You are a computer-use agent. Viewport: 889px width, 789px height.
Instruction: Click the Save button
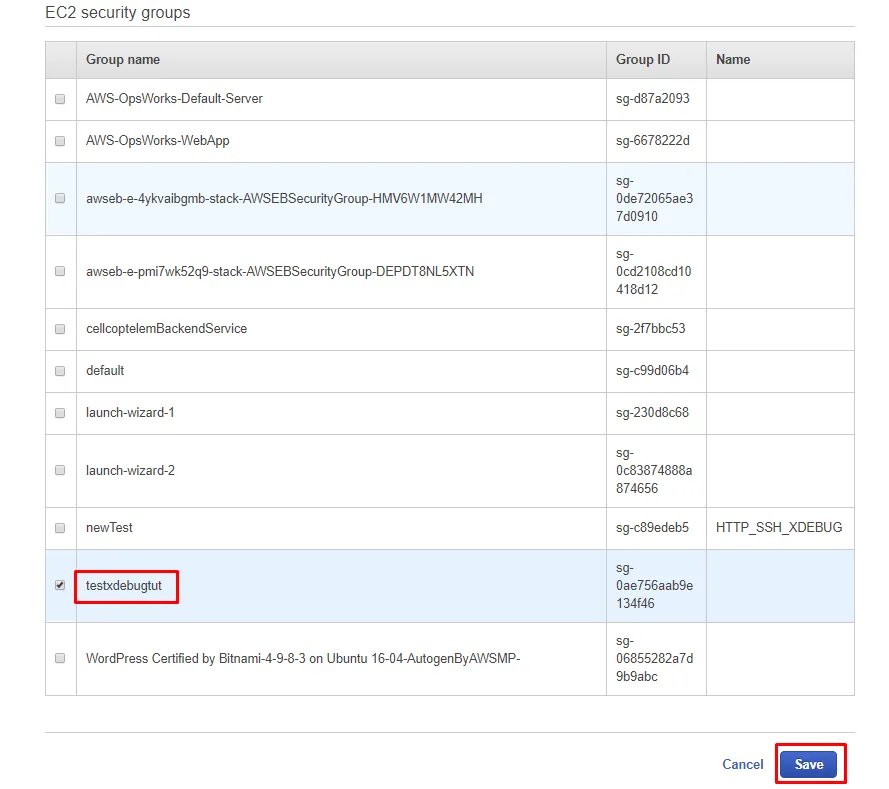(x=809, y=764)
